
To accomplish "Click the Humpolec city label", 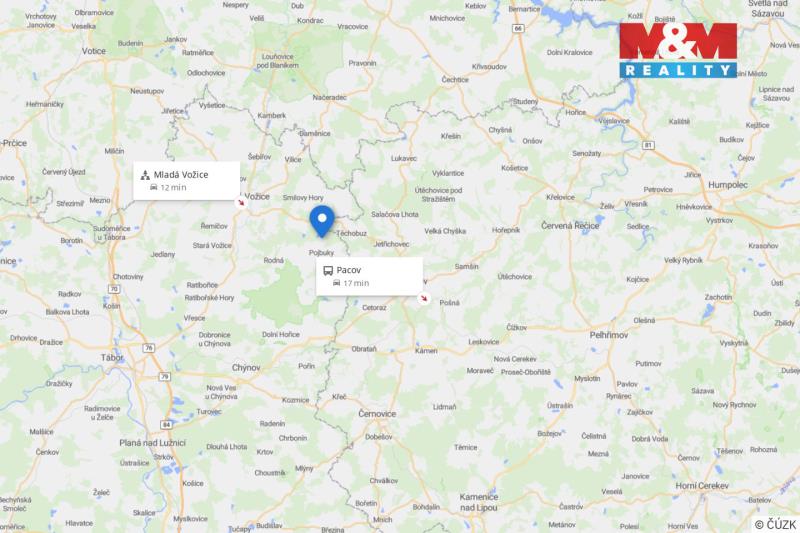I will [728, 185].
